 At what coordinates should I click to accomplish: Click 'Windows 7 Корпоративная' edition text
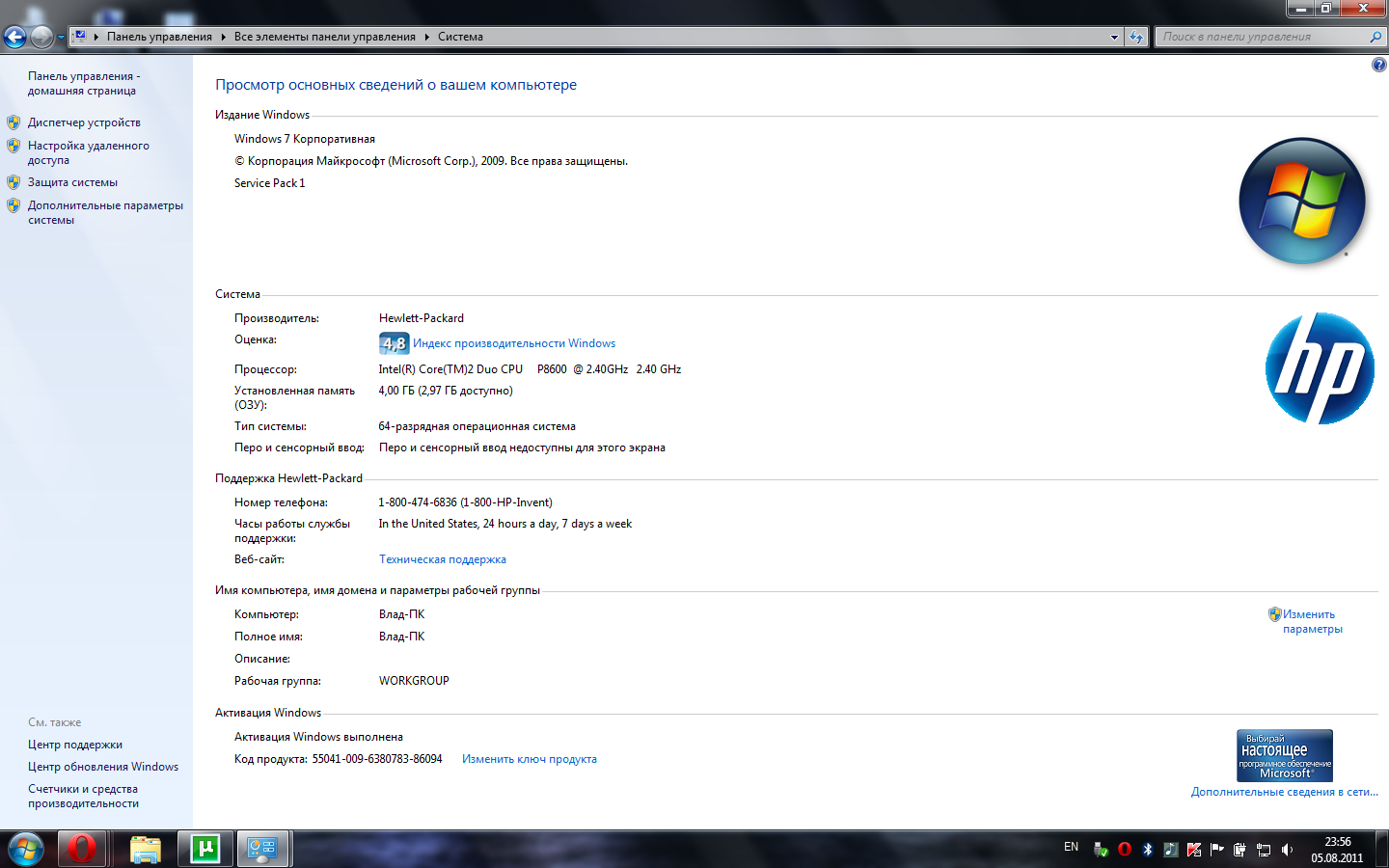click(305, 139)
